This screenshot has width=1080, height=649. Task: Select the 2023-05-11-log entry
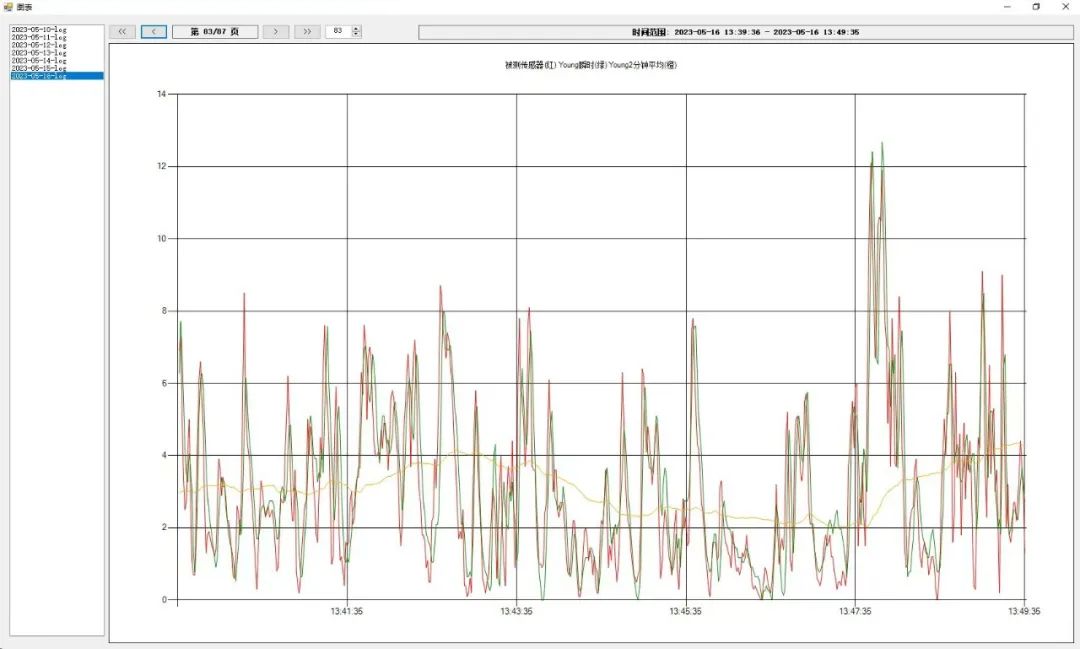pyautogui.click(x=39, y=38)
